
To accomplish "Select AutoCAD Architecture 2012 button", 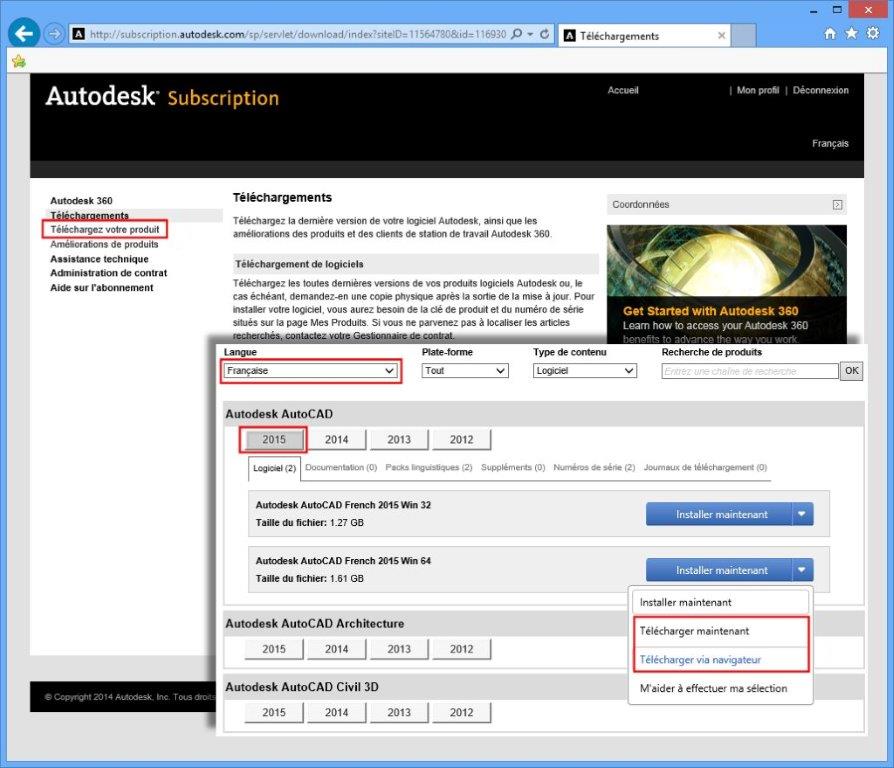I will (x=461, y=649).
